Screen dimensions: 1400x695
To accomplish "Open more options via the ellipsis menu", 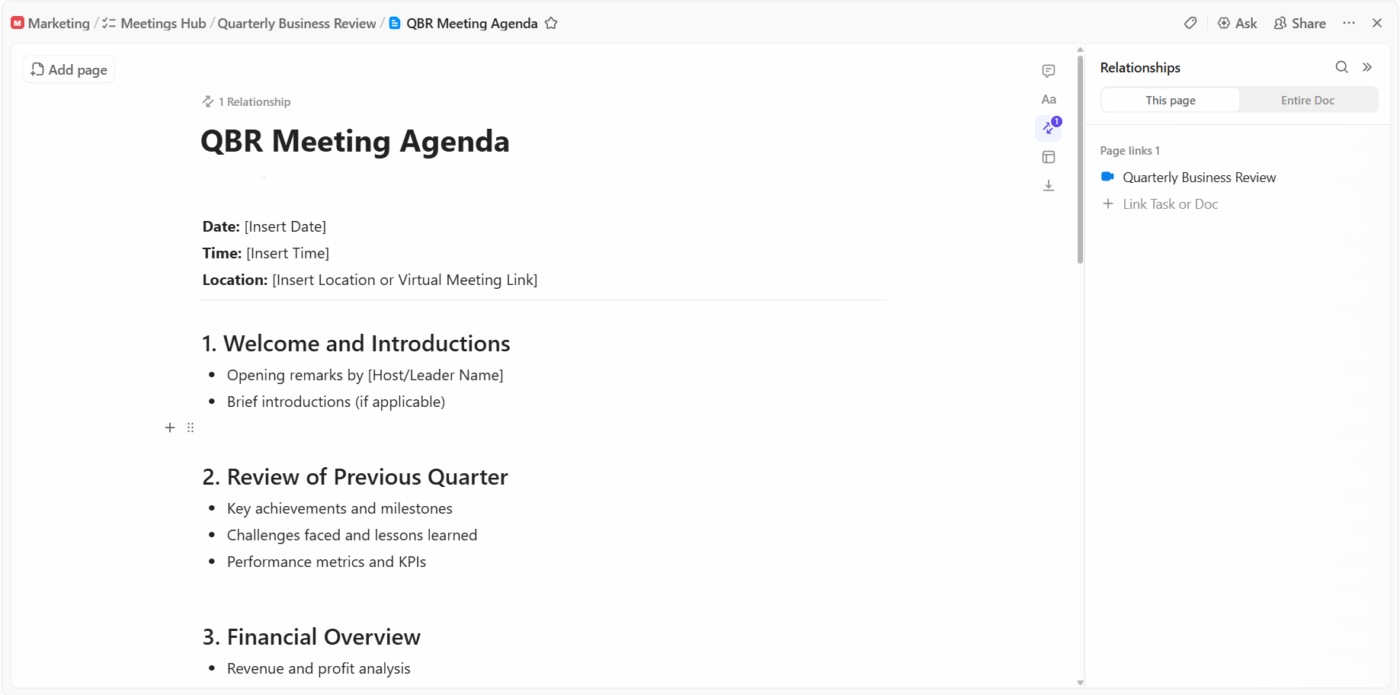I will pyautogui.click(x=1348, y=22).
